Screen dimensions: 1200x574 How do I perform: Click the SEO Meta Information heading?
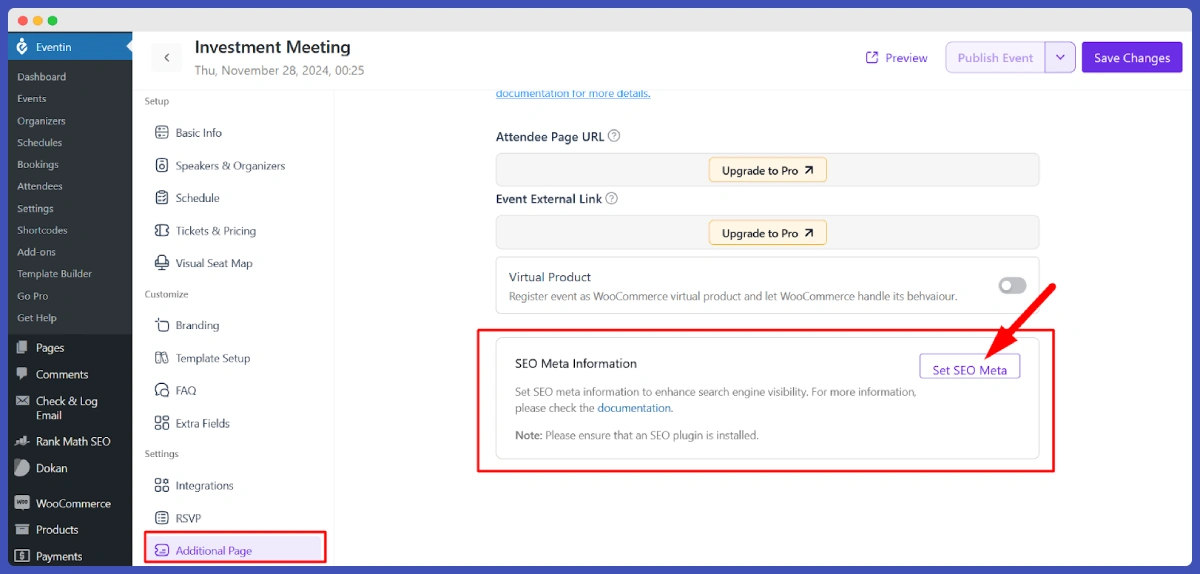(x=576, y=364)
